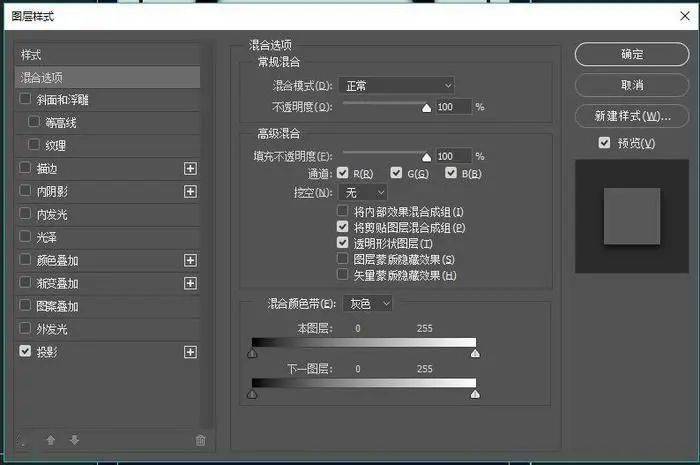700x465 pixels.
Task: Enable the 斜面和浮雕 checkbox
Action: [25, 99]
